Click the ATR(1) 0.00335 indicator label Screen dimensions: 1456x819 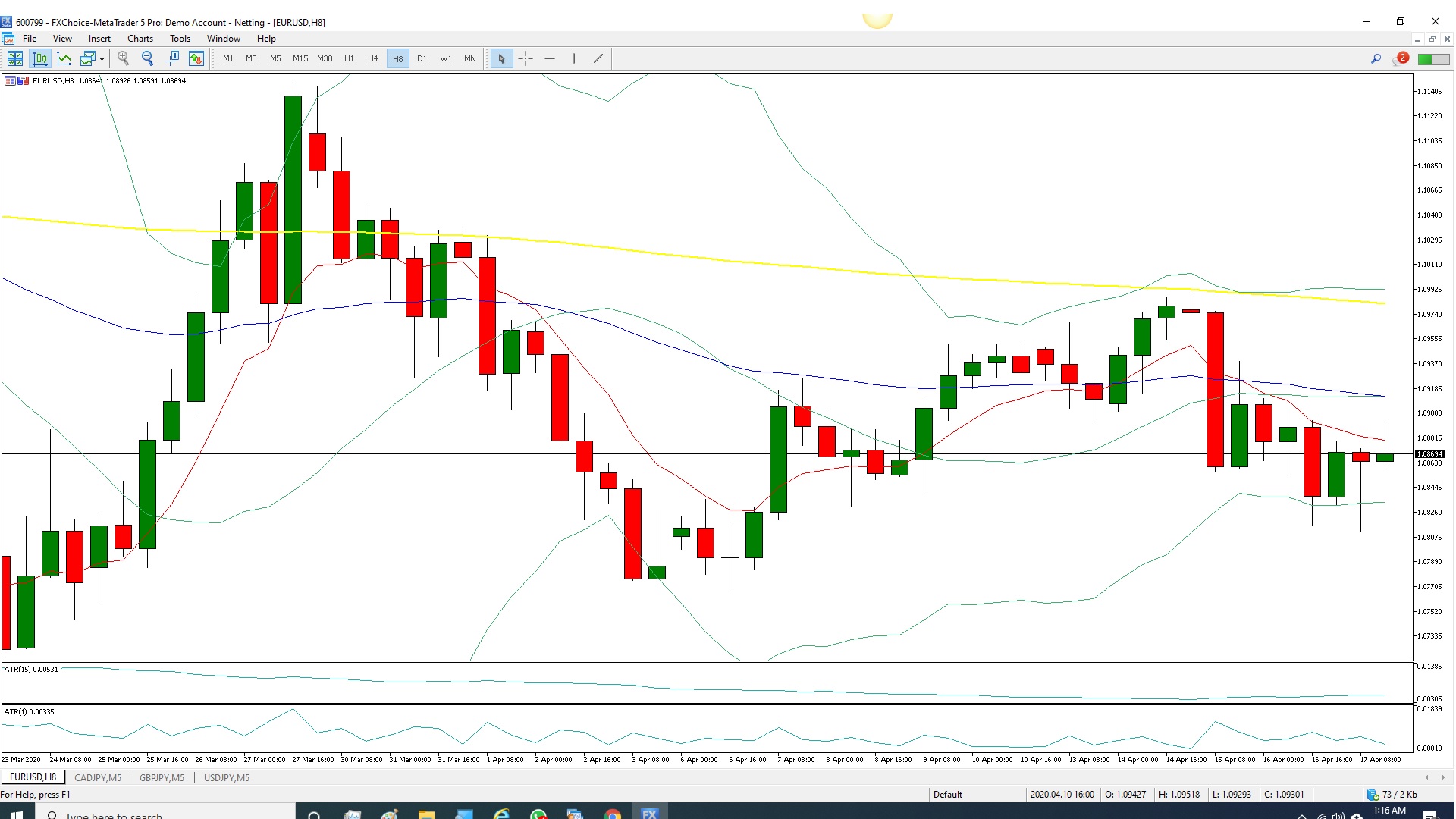click(x=29, y=711)
